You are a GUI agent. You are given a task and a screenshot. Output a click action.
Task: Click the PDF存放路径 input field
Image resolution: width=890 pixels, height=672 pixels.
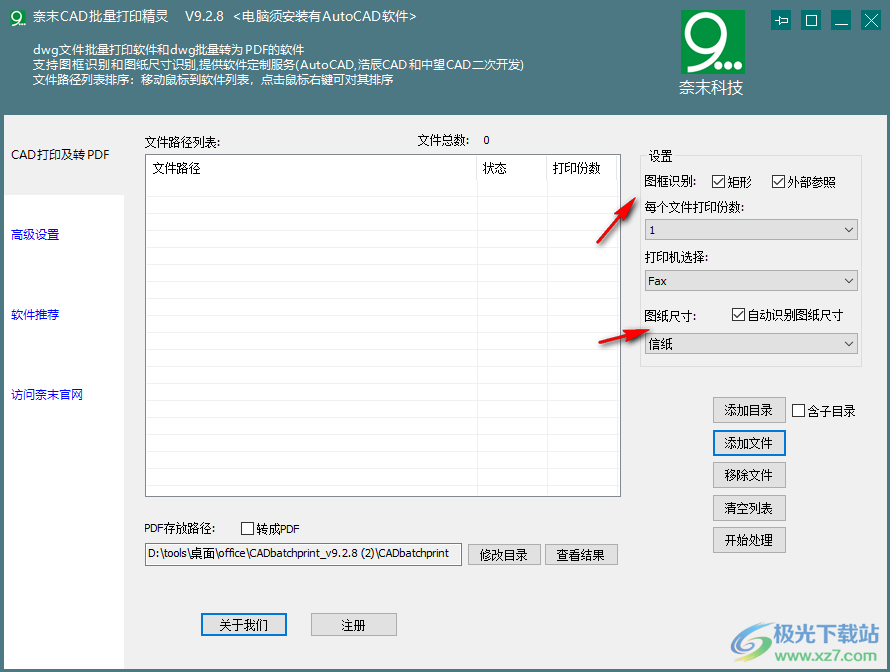(303, 554)
